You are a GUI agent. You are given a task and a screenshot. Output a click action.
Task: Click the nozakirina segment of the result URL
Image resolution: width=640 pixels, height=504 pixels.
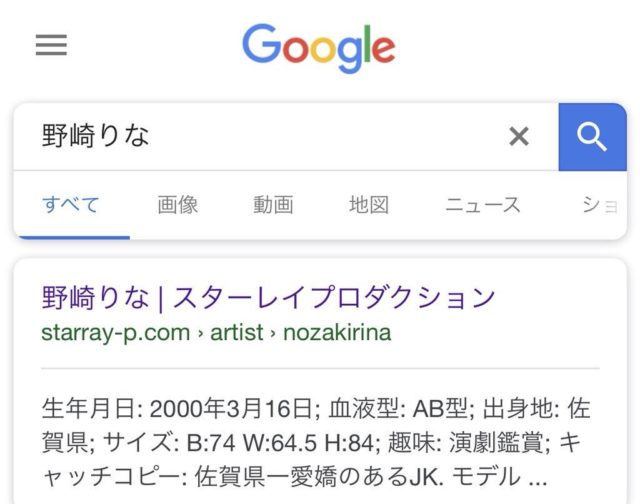coord(335,332)
